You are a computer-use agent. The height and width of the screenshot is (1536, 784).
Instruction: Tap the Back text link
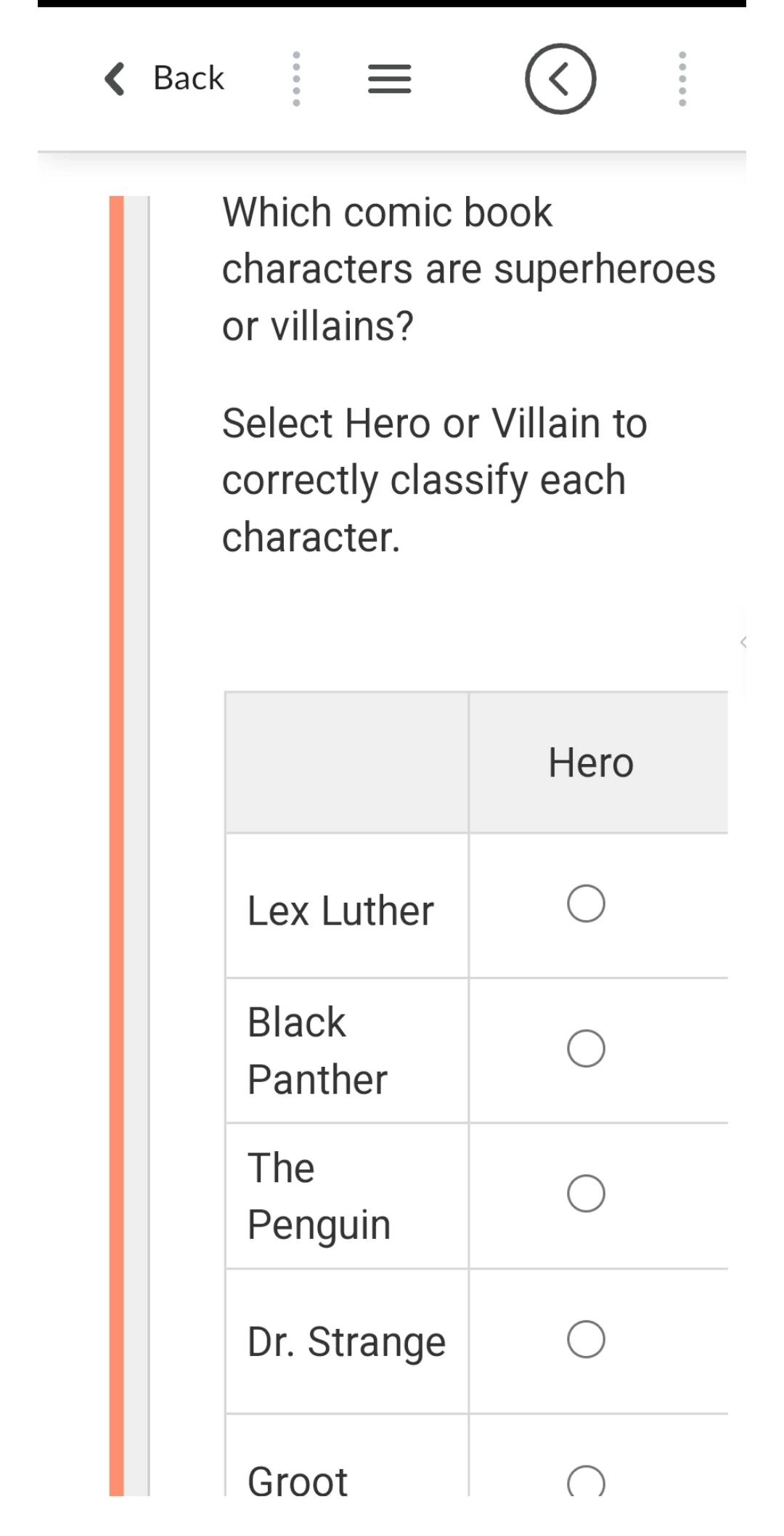[x=189, y=78]
